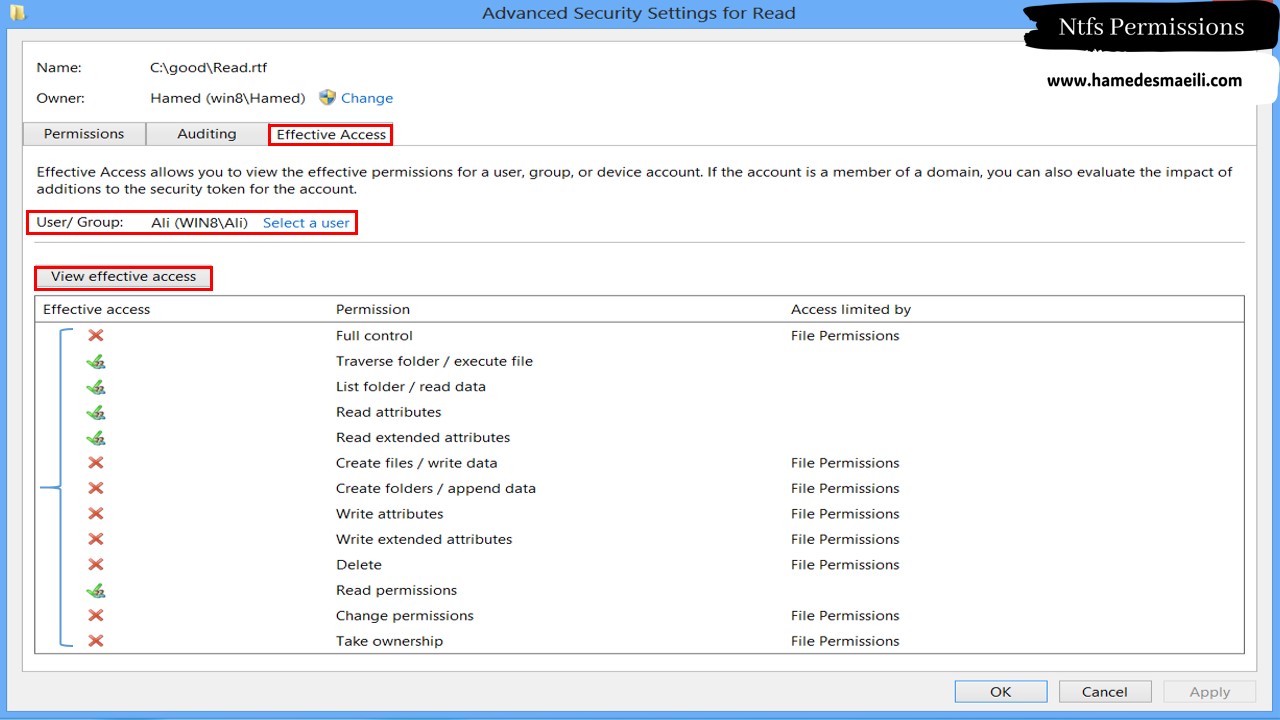Select the List folder / read data row text

click(x=411, y=387)
